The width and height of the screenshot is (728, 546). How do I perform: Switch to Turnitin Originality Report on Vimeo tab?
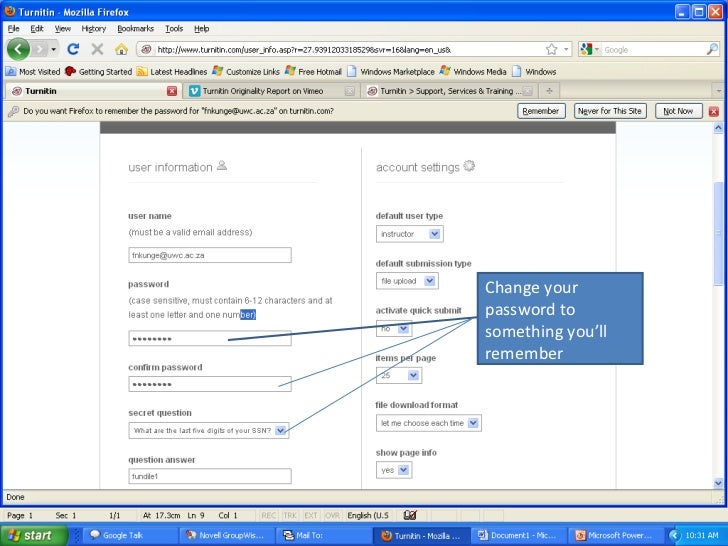tap(263, 91)
